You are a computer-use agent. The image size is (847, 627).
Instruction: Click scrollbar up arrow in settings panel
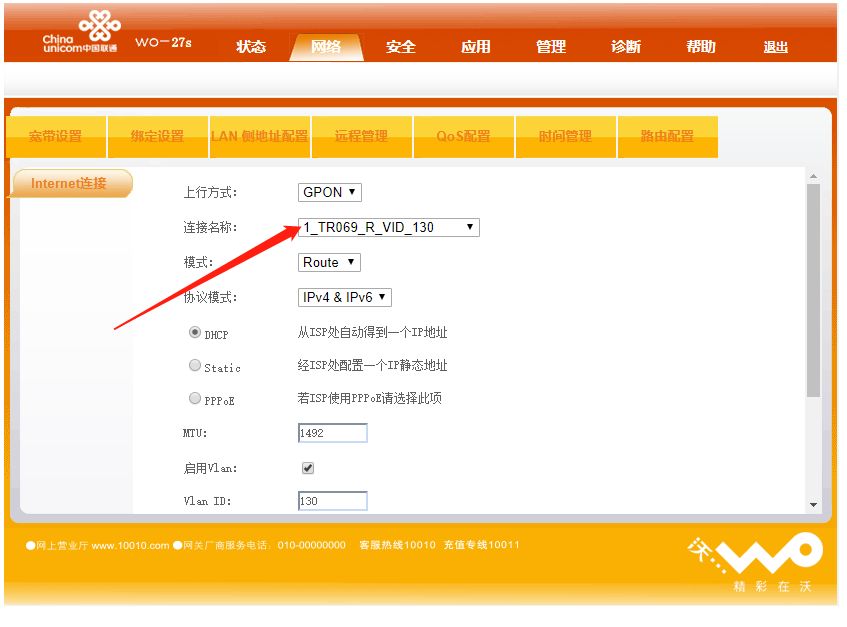(814, 177)
